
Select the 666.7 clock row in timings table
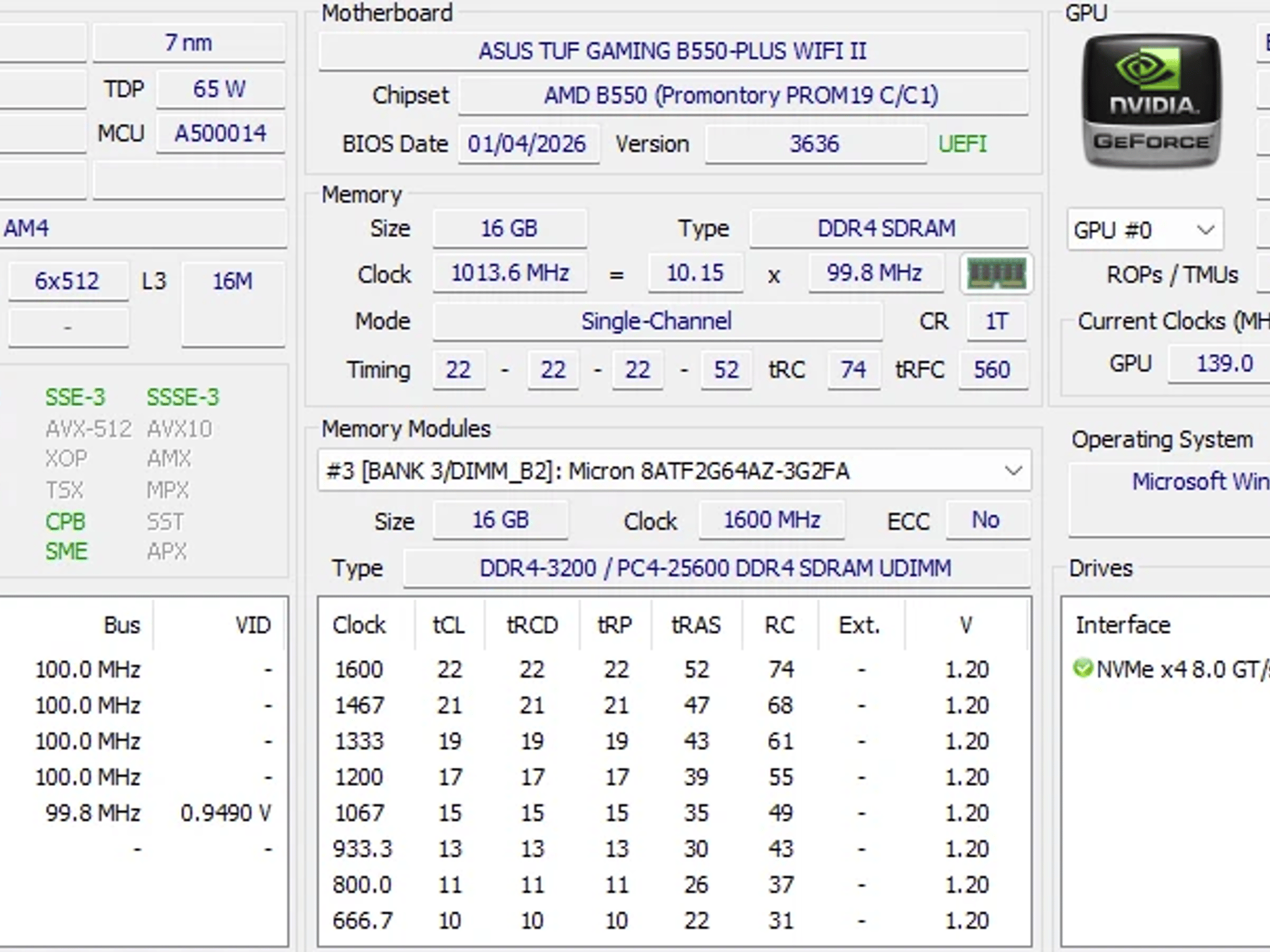[x=675, y=921]
